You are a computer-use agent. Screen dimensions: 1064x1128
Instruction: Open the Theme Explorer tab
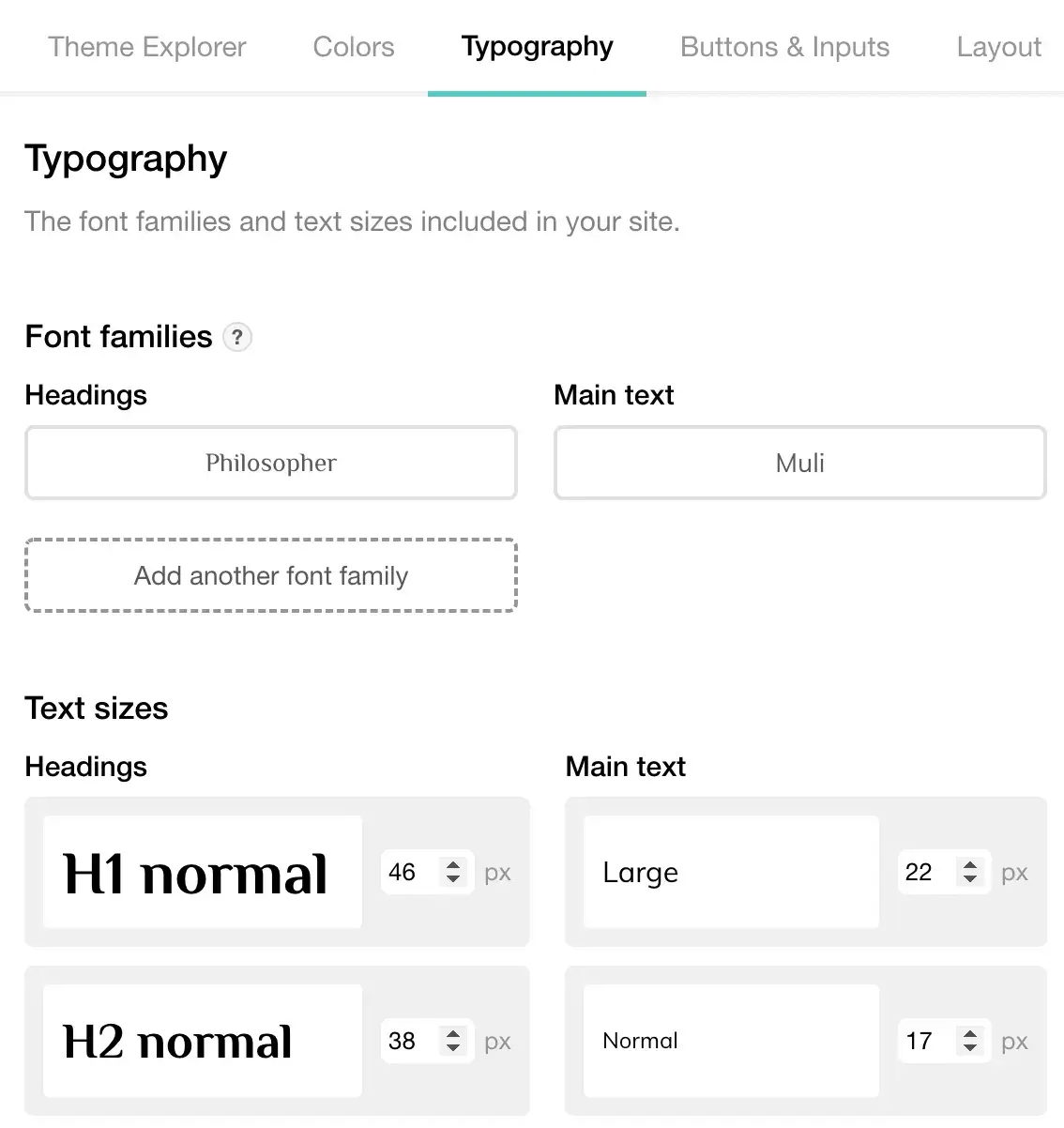coord(147,47)
